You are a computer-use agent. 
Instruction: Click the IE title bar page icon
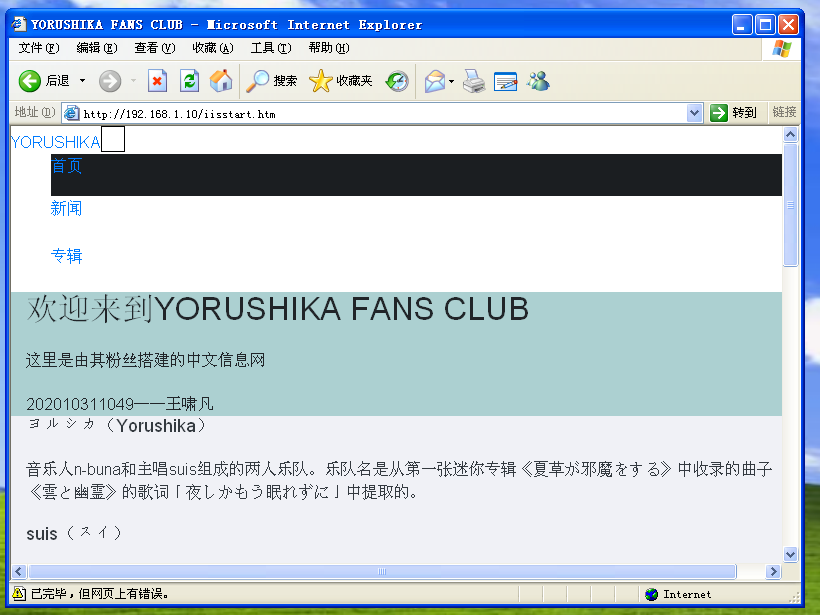[x=19, y=24]
